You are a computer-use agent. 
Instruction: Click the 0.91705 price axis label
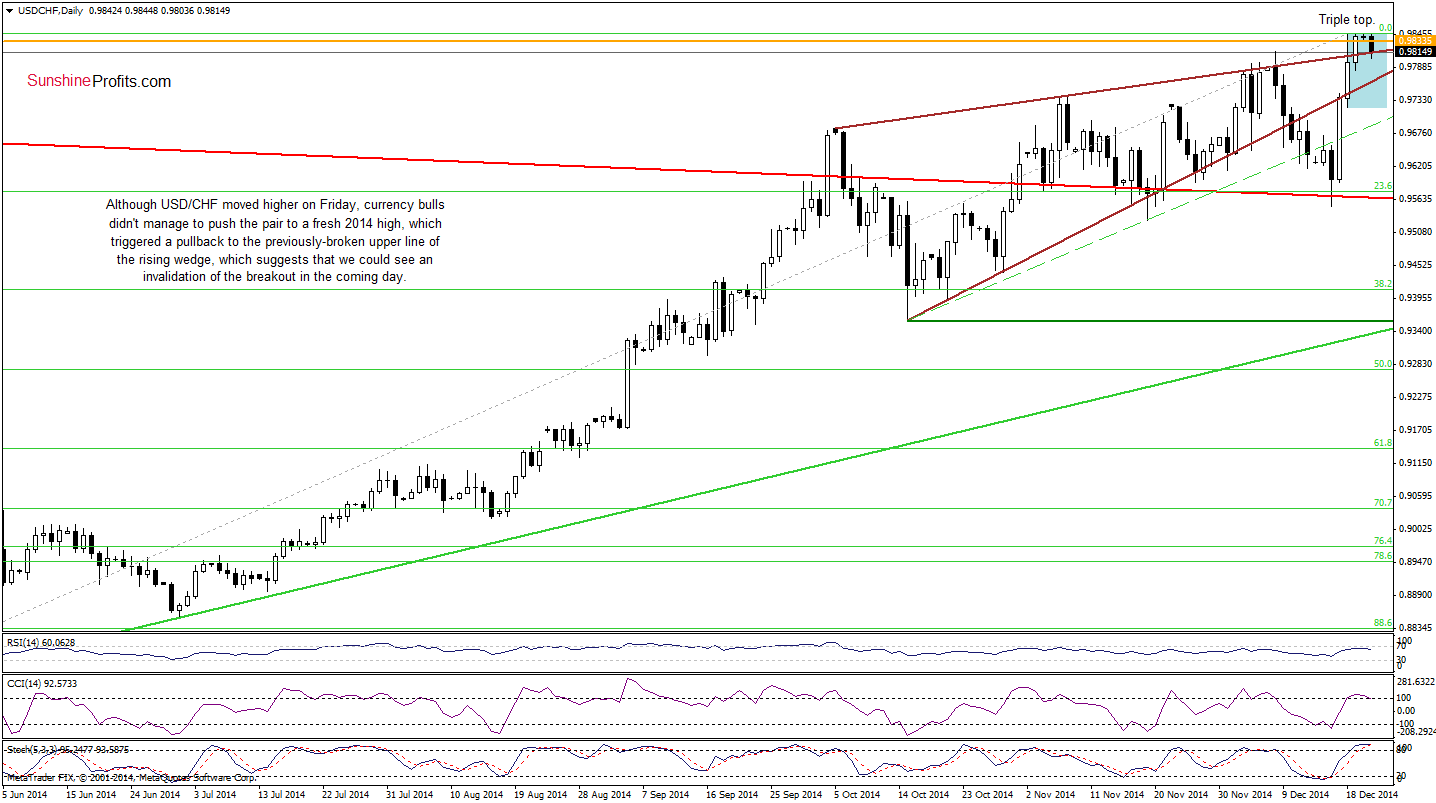pos(1416,430)
